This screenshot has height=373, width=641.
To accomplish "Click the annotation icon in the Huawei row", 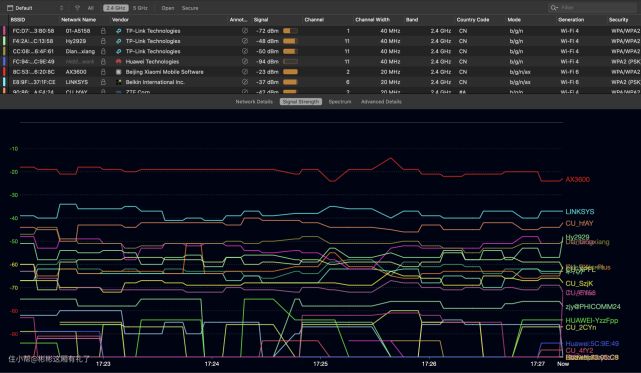I will 245,61.
